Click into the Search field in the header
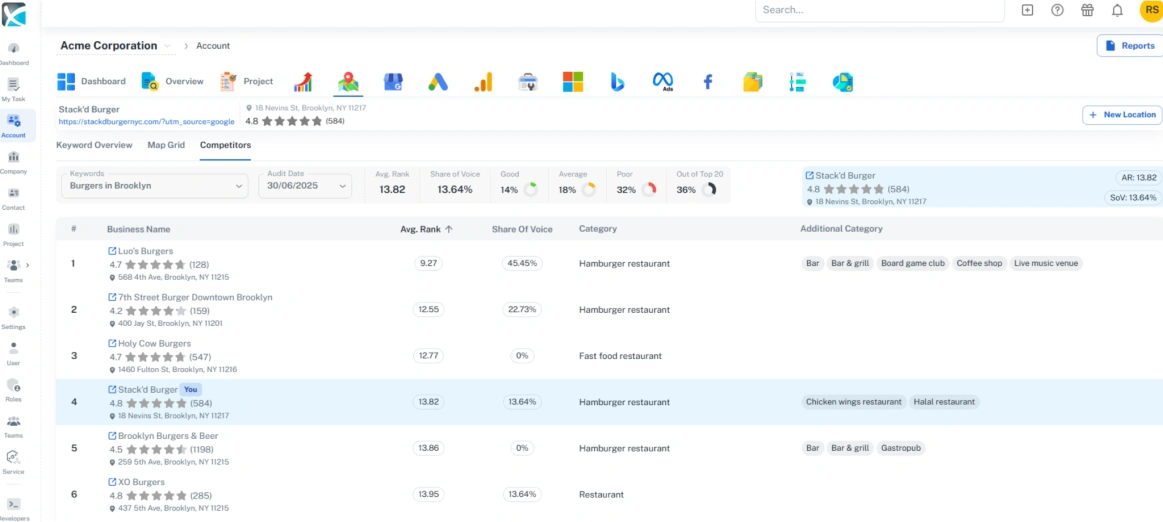Screen dimensions: 1163x522 coord(880,10)
